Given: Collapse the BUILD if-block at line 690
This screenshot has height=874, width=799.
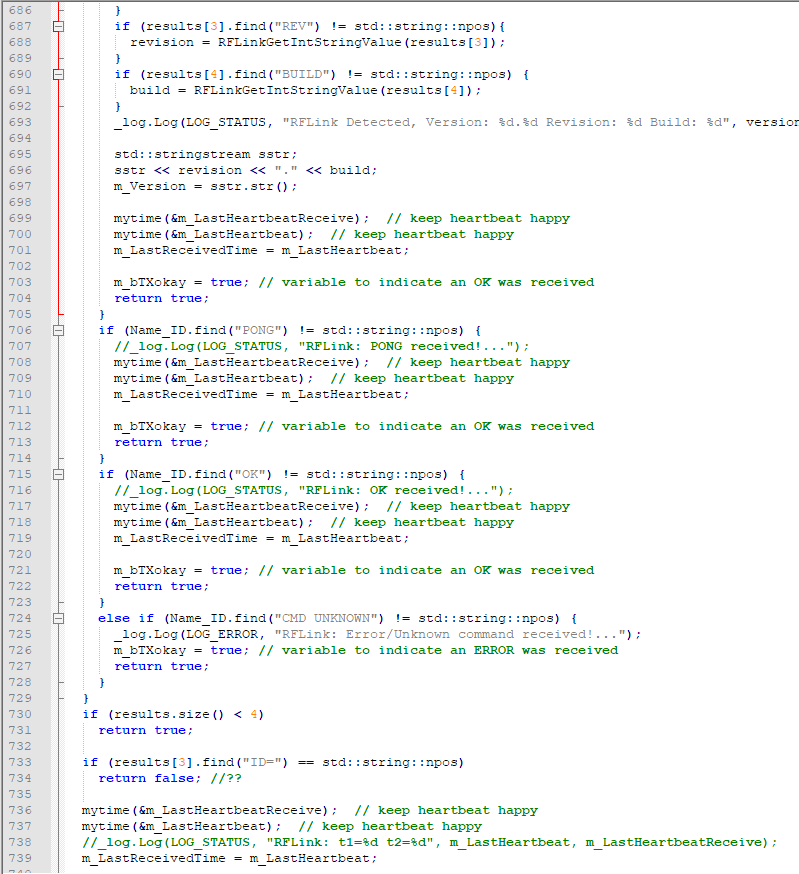Looking at the screenshot, I should pyautogui.click(x=58, y=74).
